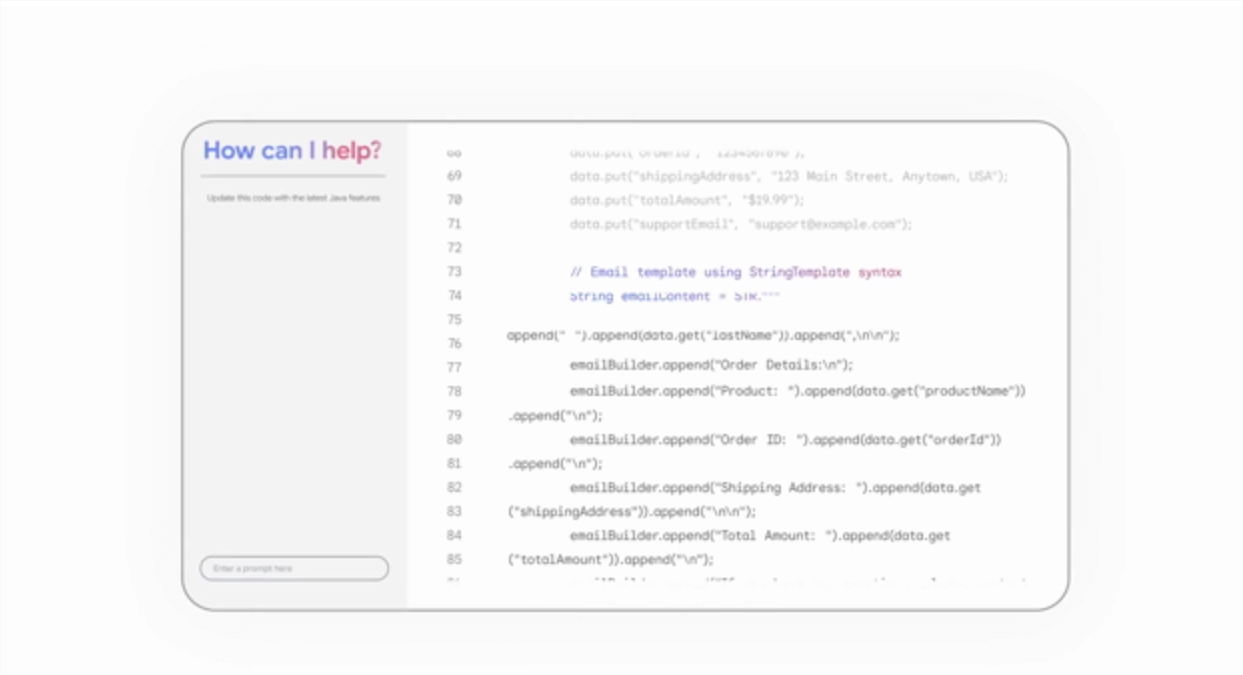This screenshot has width=1243, height=675.
Task: Click the 'Product: ' append code line
Action: point(798,391)
